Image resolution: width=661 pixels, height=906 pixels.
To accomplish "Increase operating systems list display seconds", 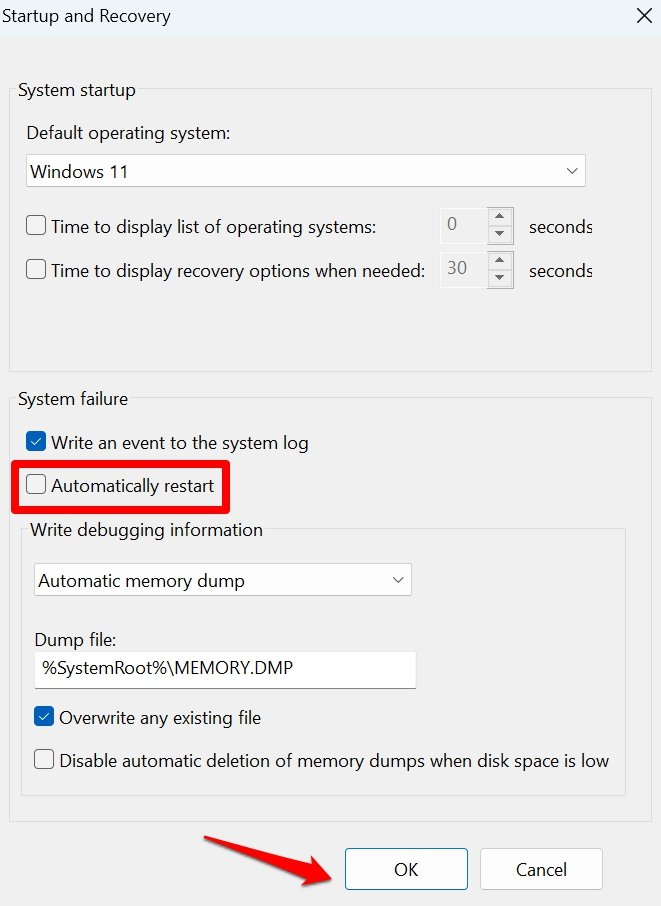I will click(501, 217).
